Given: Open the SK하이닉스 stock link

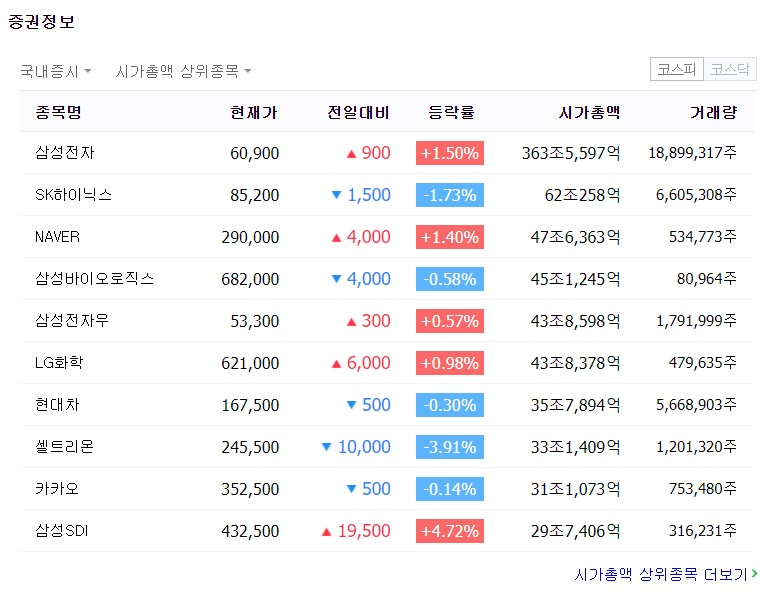Looking at the screenshot, I should (73, 195).
